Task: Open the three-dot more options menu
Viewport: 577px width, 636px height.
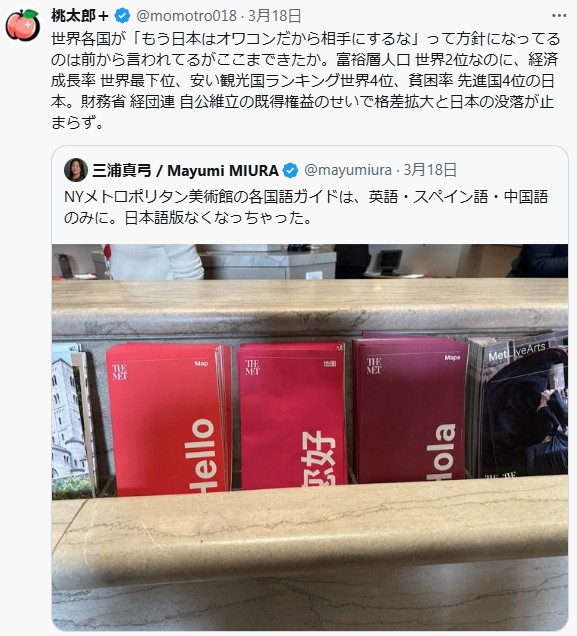Action: coord(559,16)
